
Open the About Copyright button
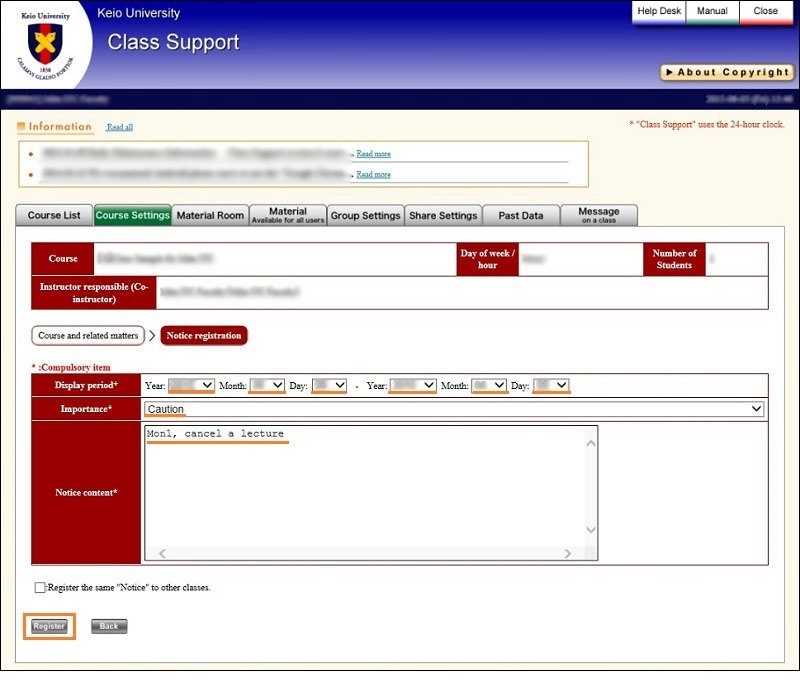[727, 72]
